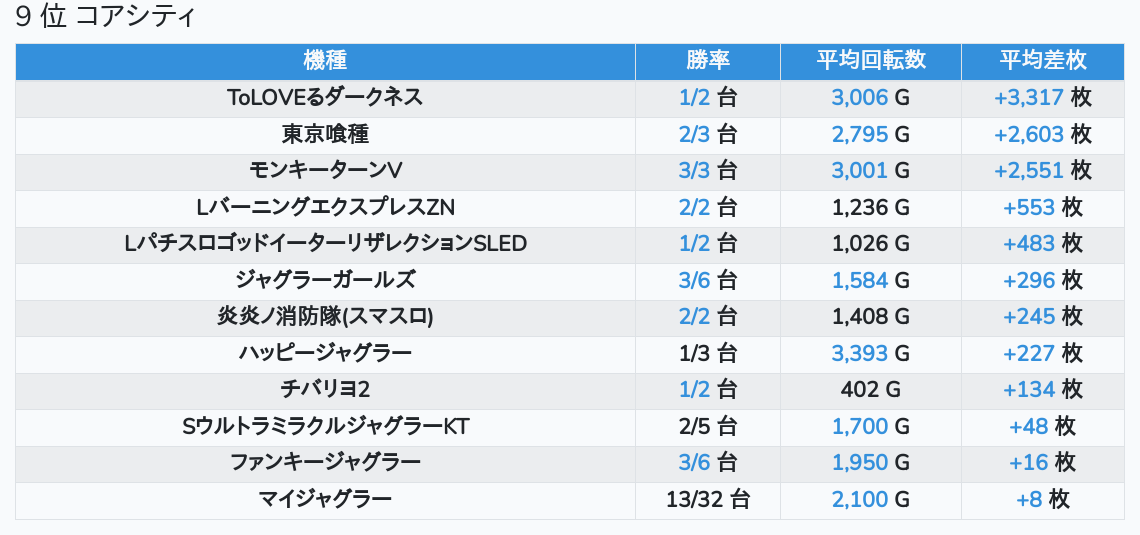Image resolution: width=1140 pixels, height=535 pixels.
Task: Click the 9 位 コアシティ heading
Action: (106, 17)
